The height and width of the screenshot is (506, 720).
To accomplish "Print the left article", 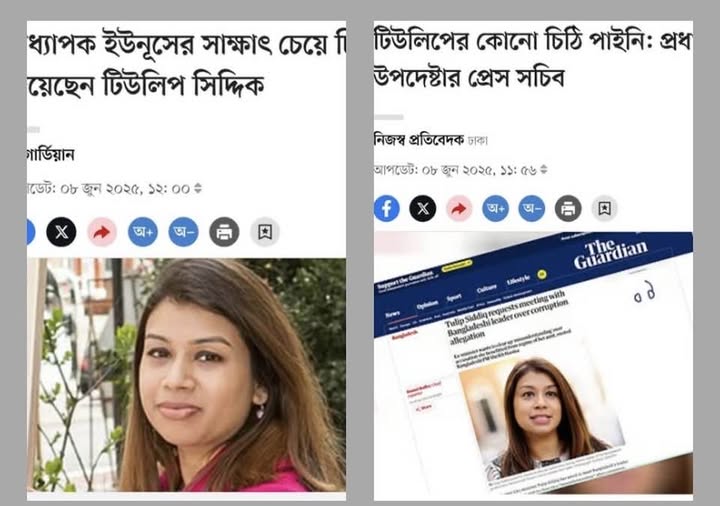I will pos(224,232).
